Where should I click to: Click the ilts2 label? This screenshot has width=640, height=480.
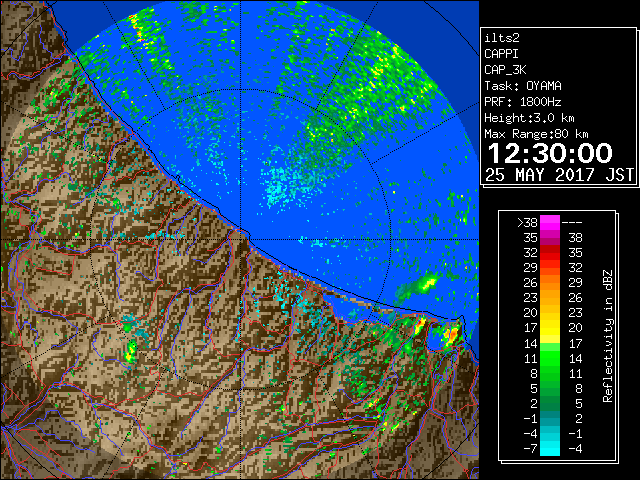502,38
